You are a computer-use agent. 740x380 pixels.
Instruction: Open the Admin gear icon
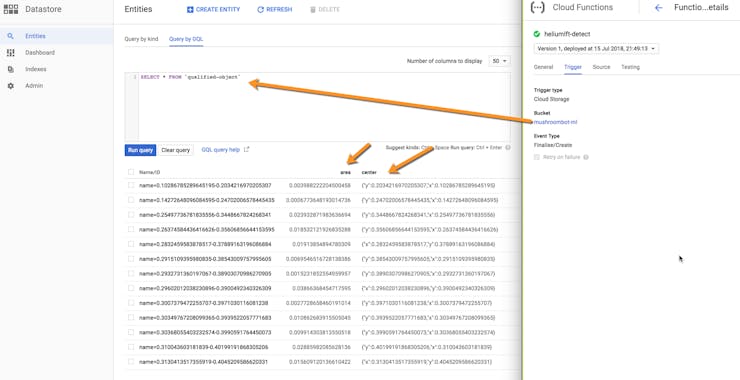click(10, 85)
